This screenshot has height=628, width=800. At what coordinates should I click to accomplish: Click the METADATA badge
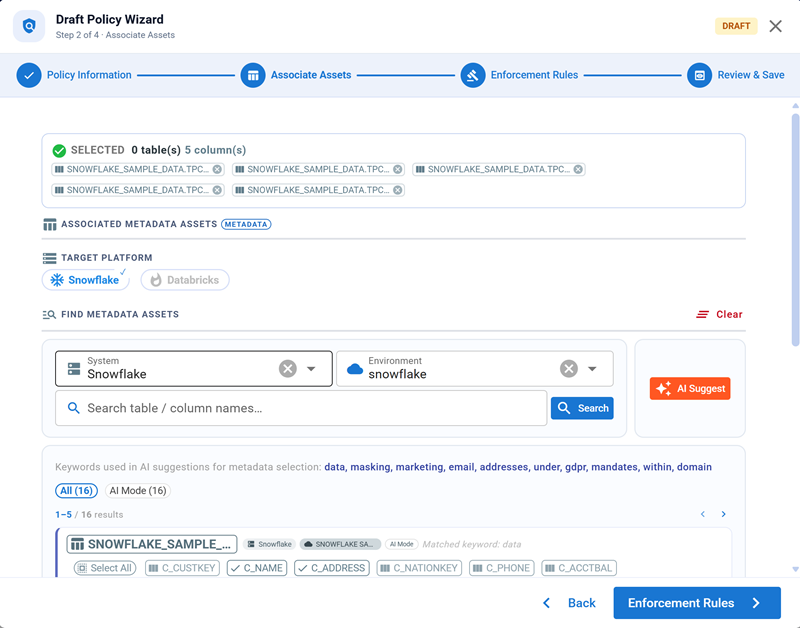click(x=246, y=224)
